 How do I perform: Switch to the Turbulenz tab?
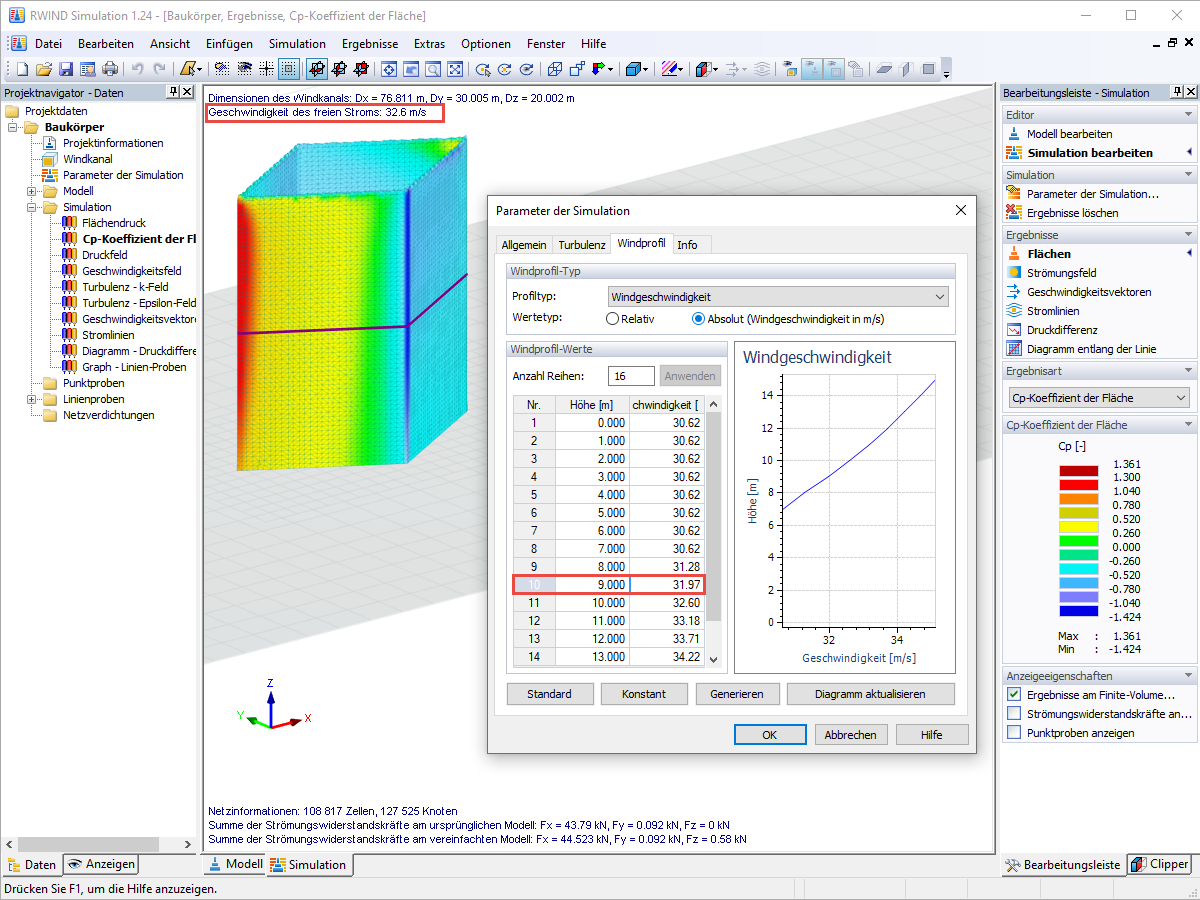click(x=581, y=245)
